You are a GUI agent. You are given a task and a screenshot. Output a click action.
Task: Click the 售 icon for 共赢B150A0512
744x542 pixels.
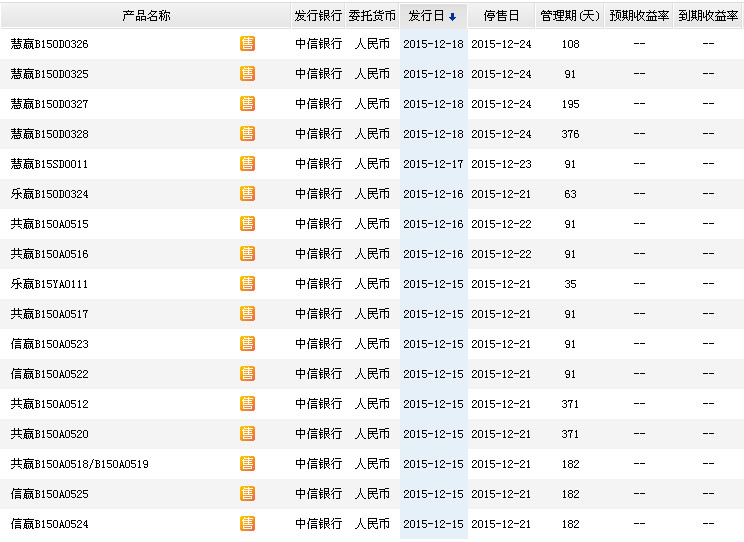pyautogui.click(x=247, y=404)
